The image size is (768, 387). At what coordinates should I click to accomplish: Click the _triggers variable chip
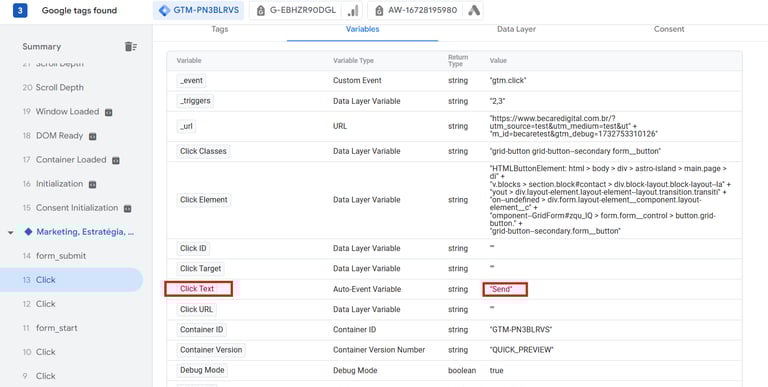point(195,101)
